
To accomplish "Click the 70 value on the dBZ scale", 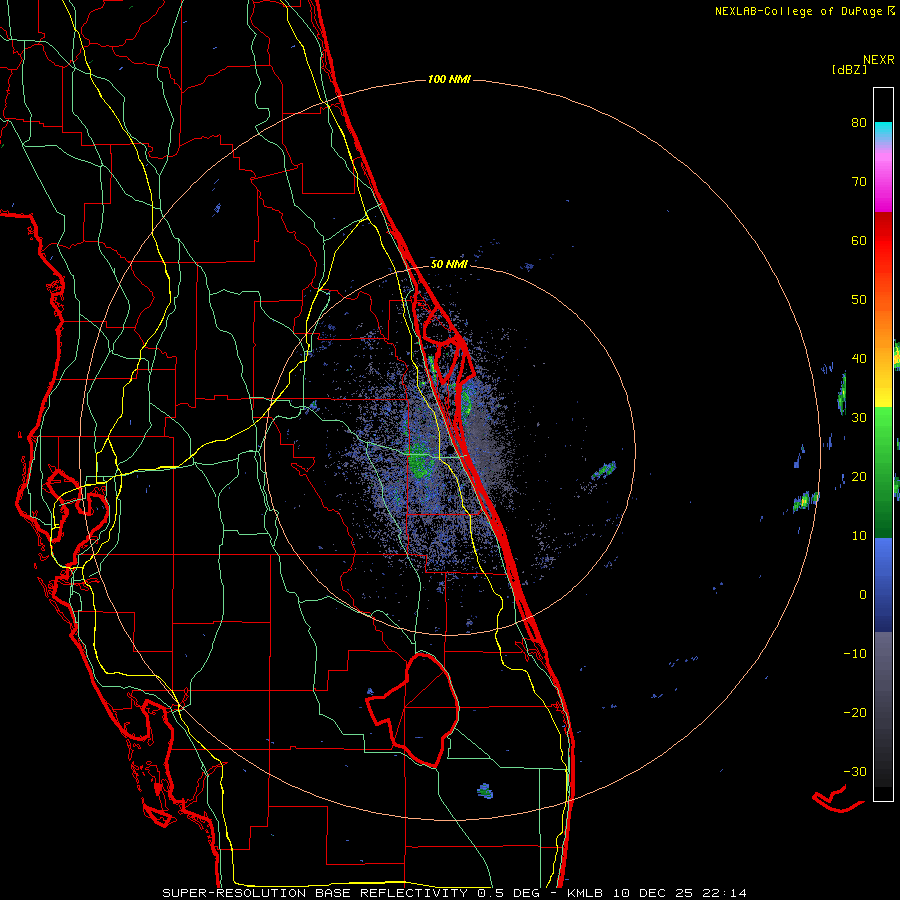I will 859,181.
